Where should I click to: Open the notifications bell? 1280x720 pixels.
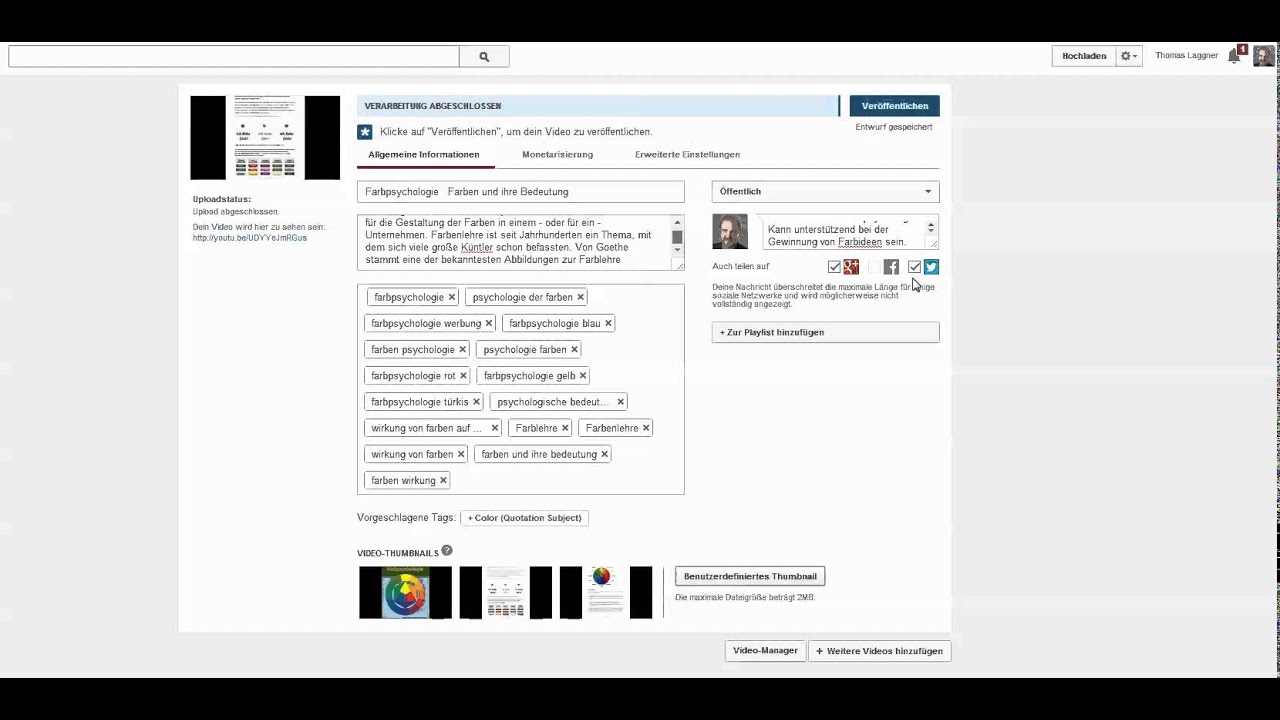1235,55
